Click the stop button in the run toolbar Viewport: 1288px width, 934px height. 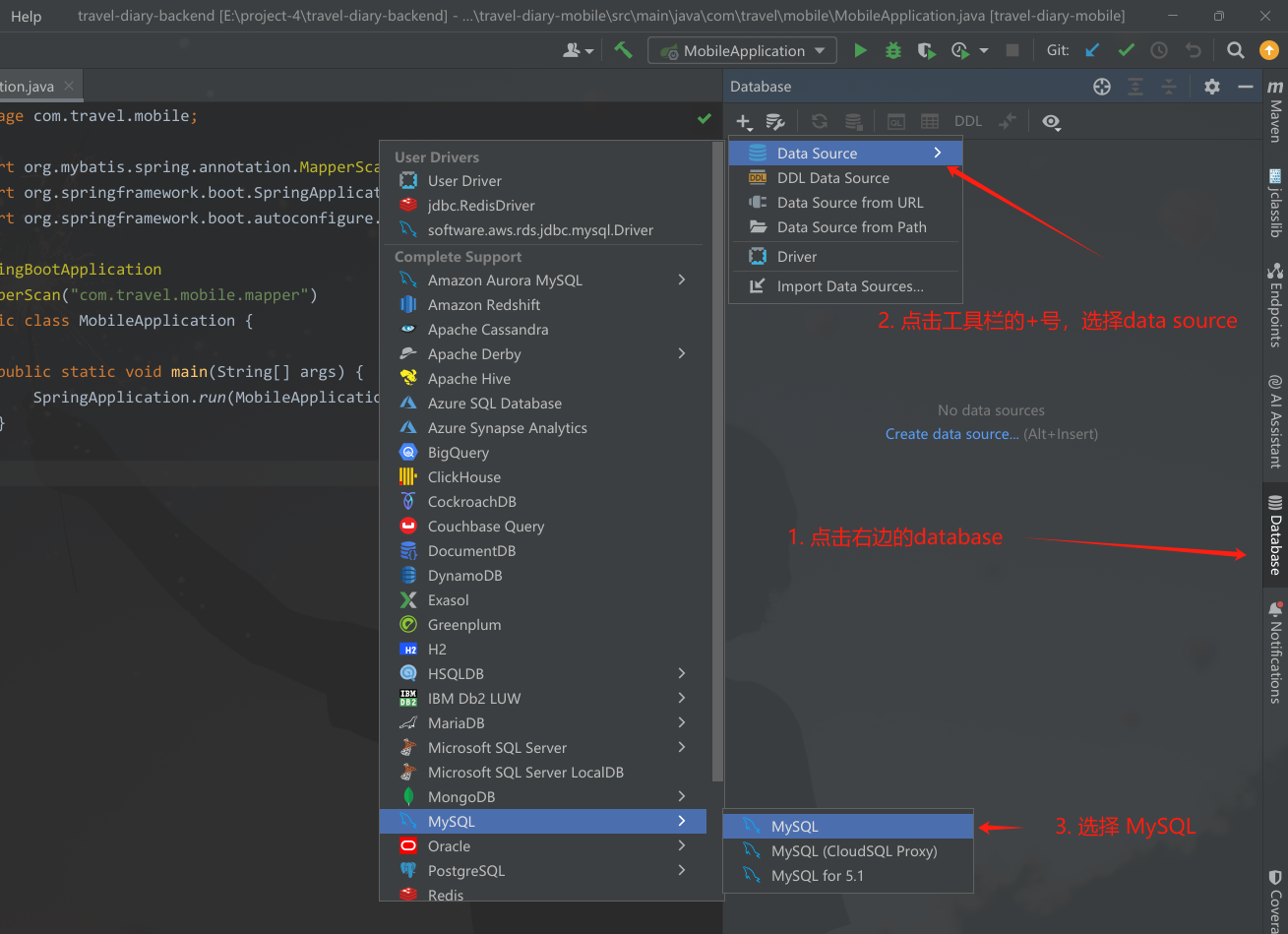(1012, 50)
